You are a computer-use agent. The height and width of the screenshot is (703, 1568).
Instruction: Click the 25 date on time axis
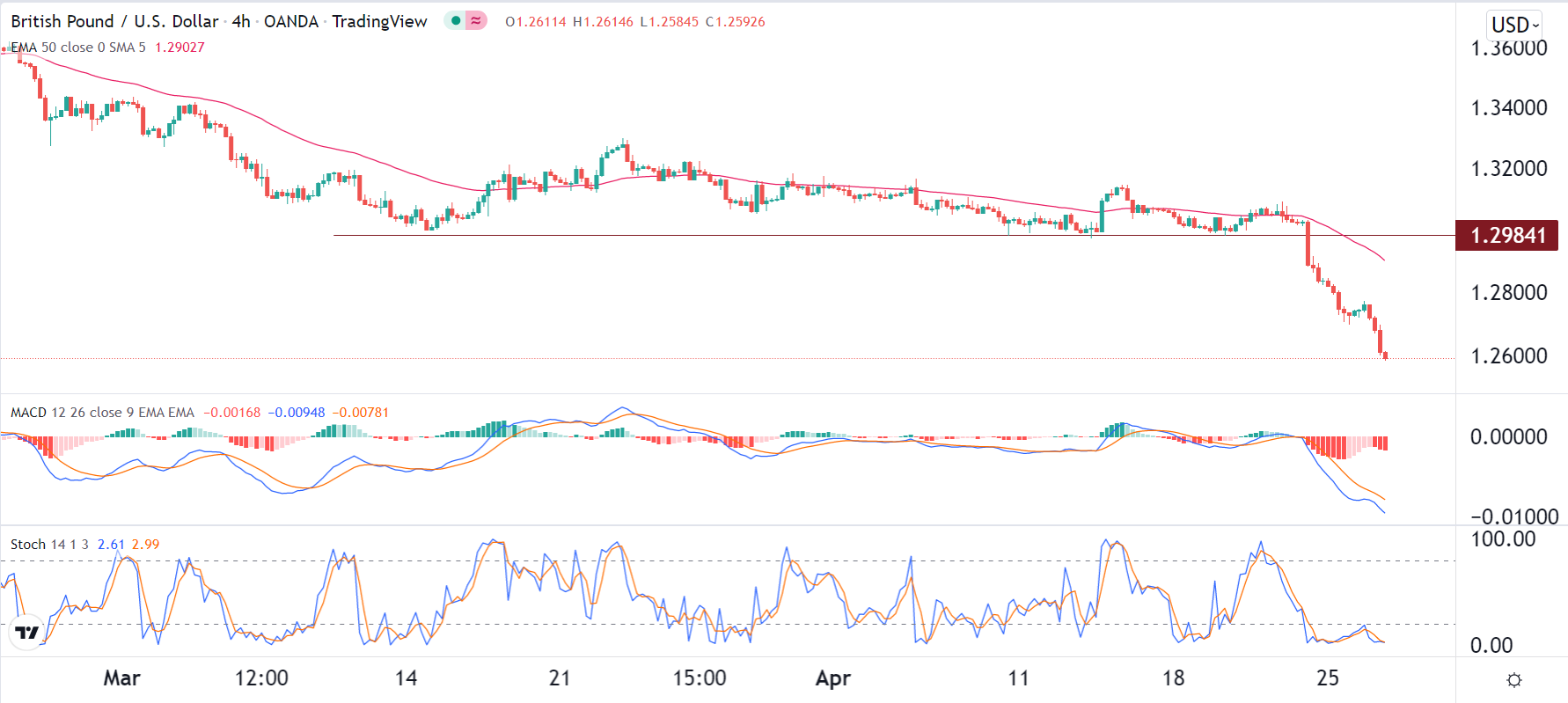pos(1327,678)
